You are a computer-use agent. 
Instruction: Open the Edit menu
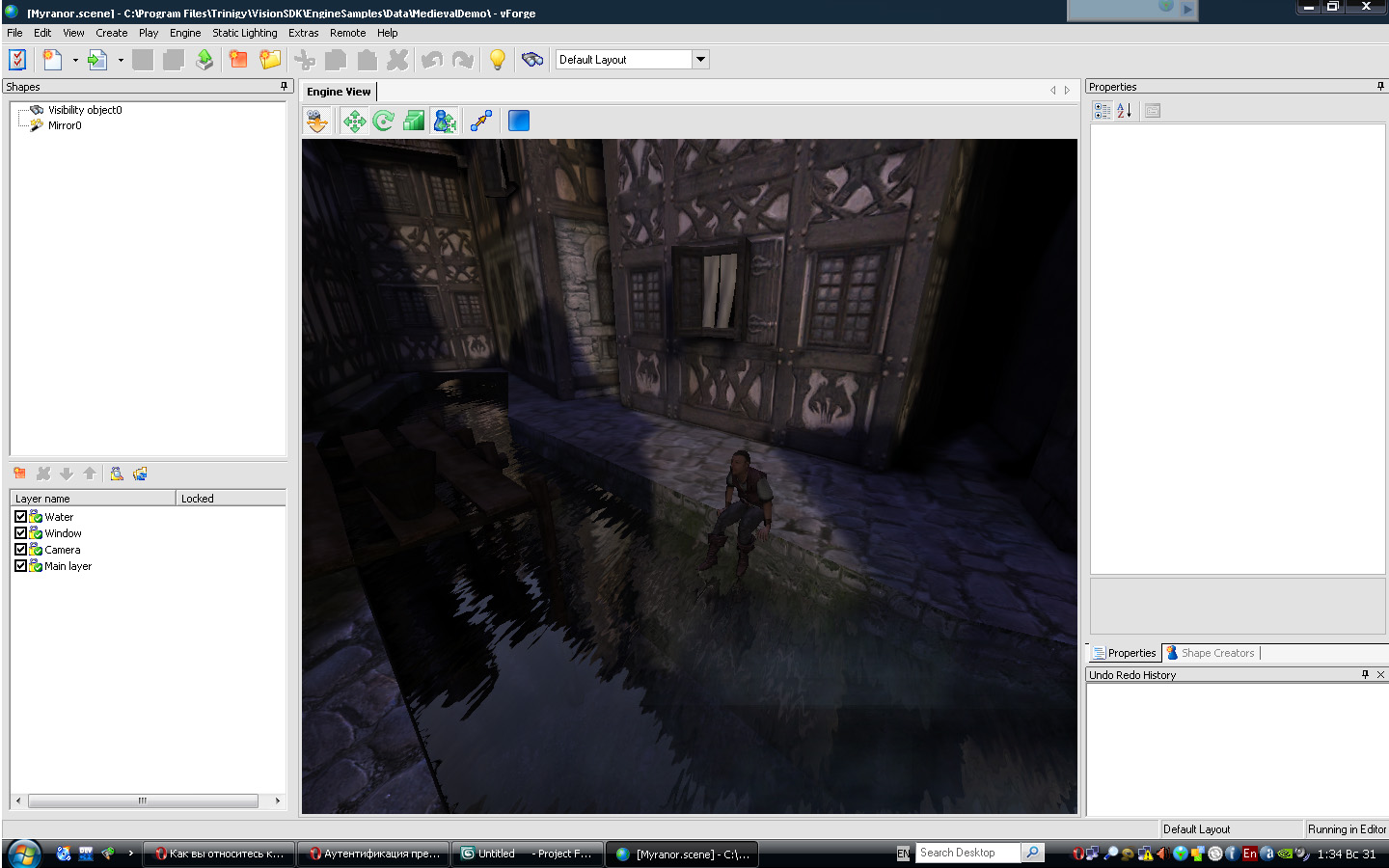42,33
